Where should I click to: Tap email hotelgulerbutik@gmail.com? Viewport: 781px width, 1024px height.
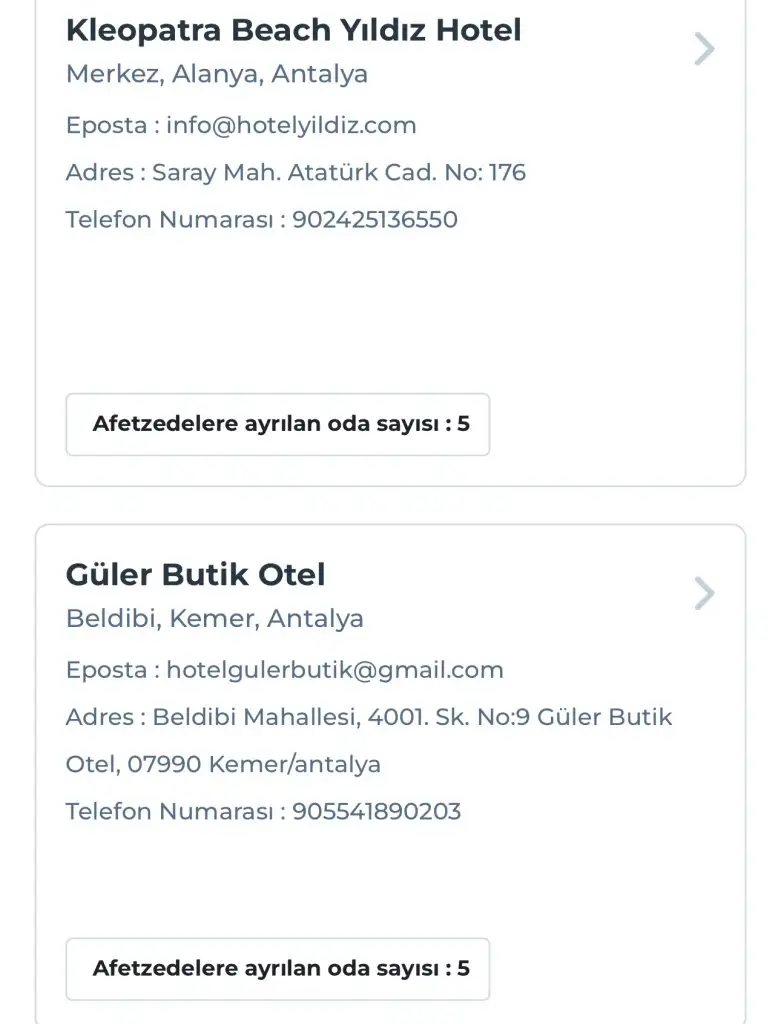pyautogui.click(x=334, y=670)
